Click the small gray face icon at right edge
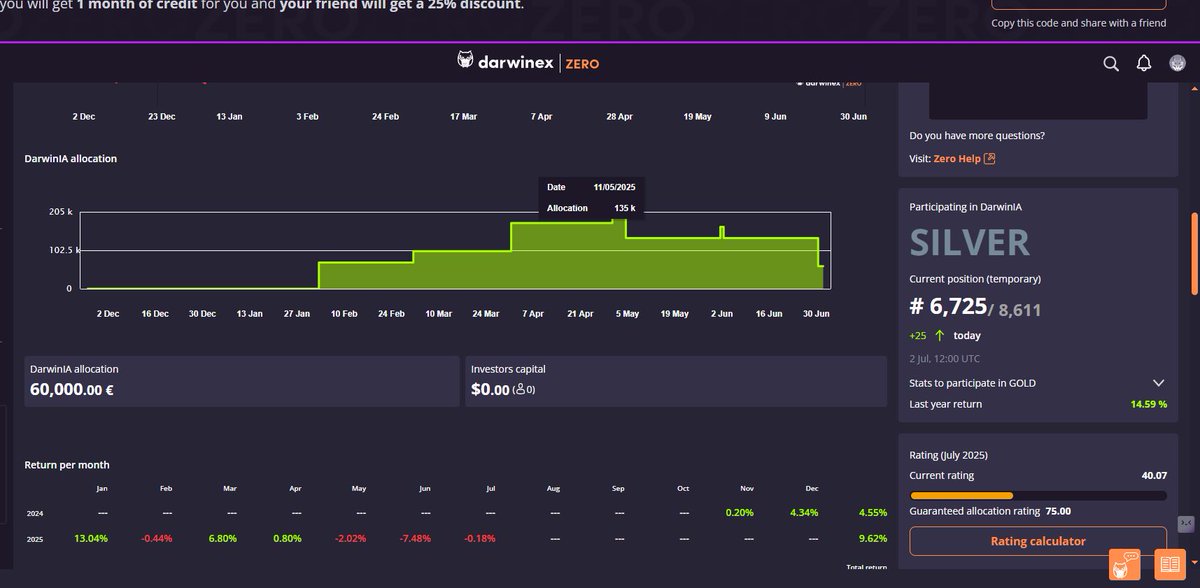Screen dimensions: 1200x588 1187,523
